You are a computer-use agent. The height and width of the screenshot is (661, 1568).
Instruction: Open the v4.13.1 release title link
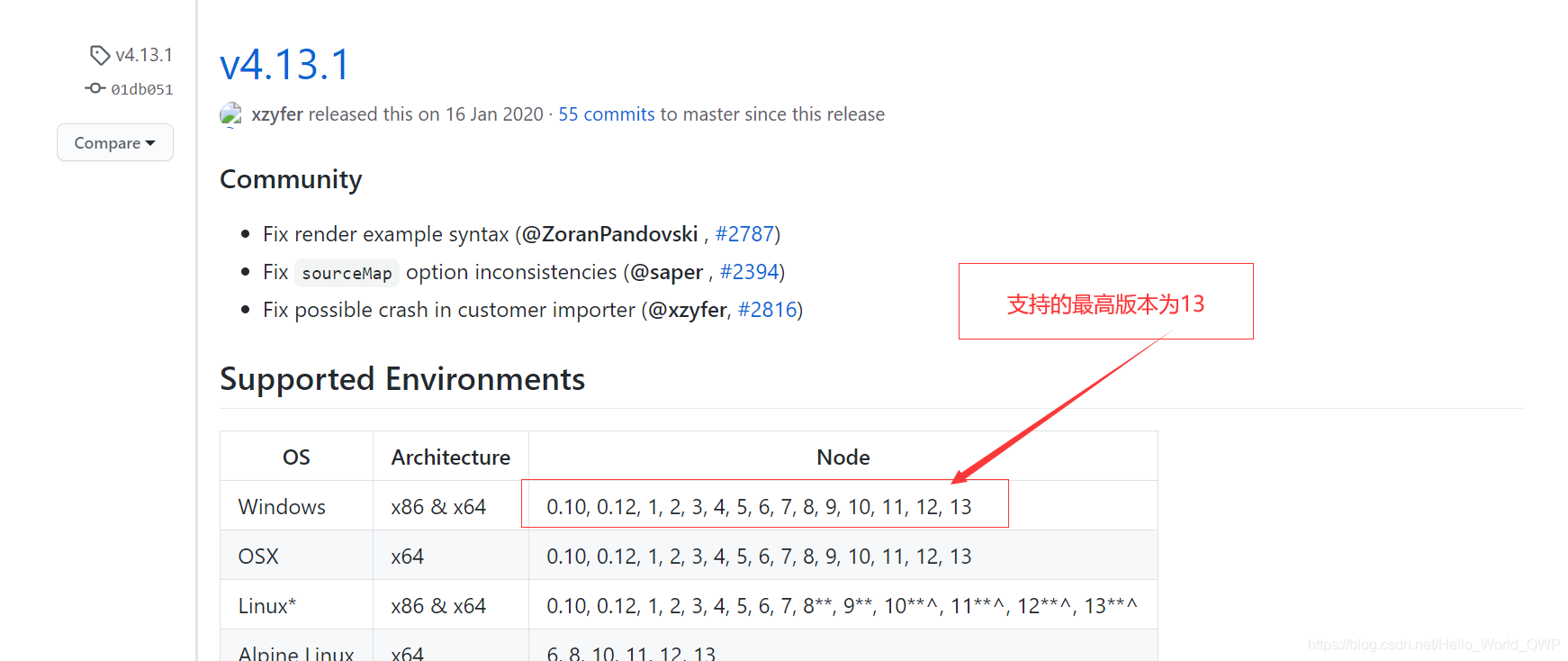click(284, 65)
